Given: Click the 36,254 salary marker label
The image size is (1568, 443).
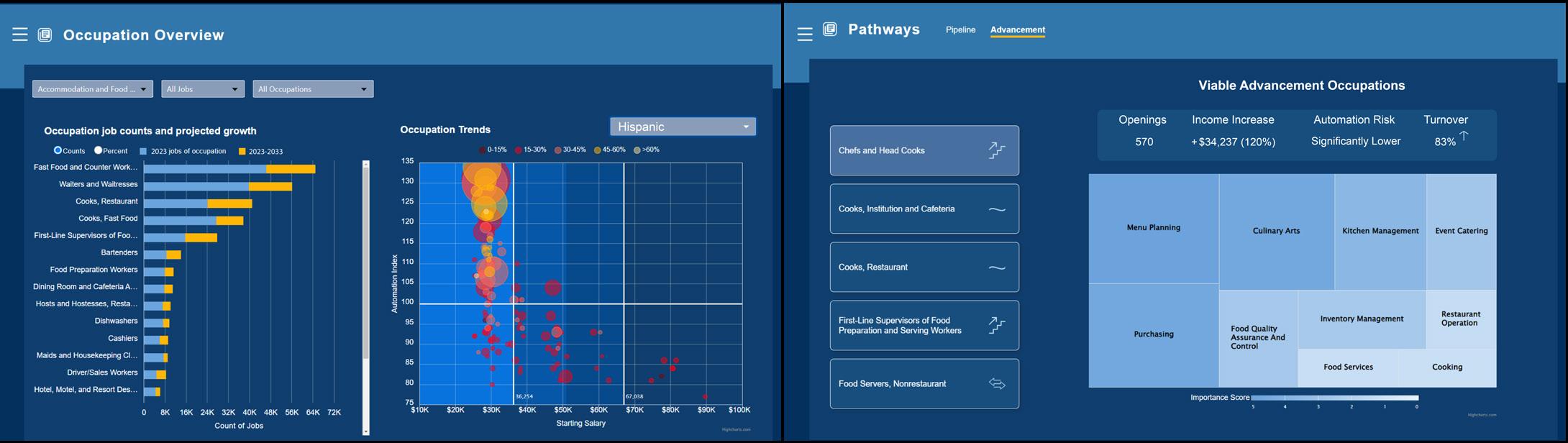Looking at the screenshot, I should pyautogui.click(x=524, y=396).
